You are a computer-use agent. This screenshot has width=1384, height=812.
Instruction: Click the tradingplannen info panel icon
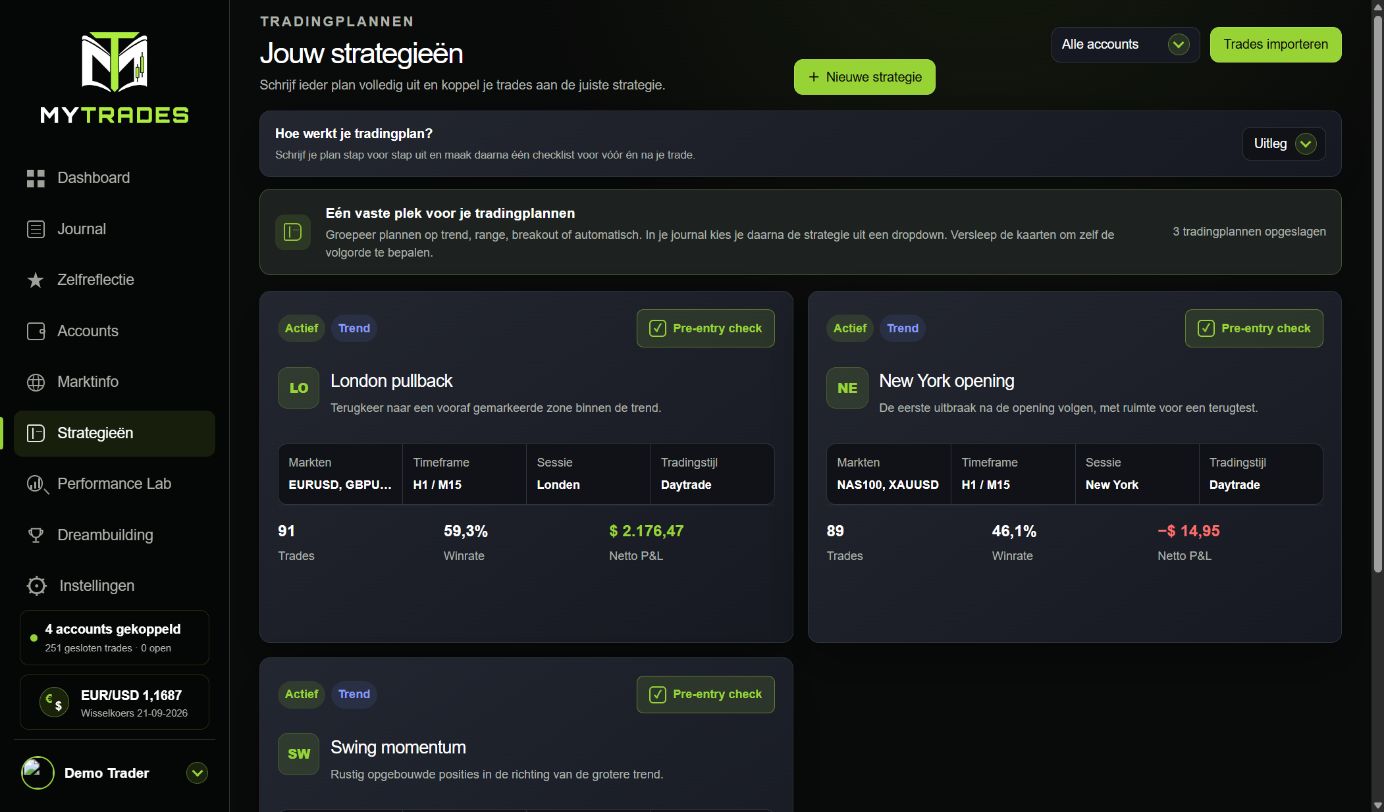pyautogui.click(x=293, y=232)
